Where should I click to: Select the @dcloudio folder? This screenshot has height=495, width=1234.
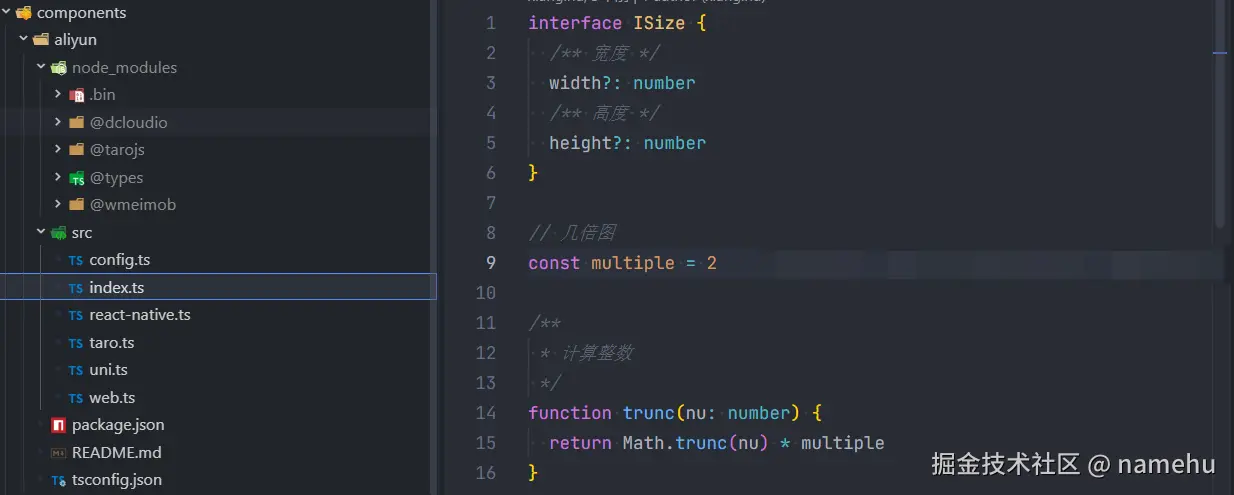pyautogui.click(x=217, y=122)
